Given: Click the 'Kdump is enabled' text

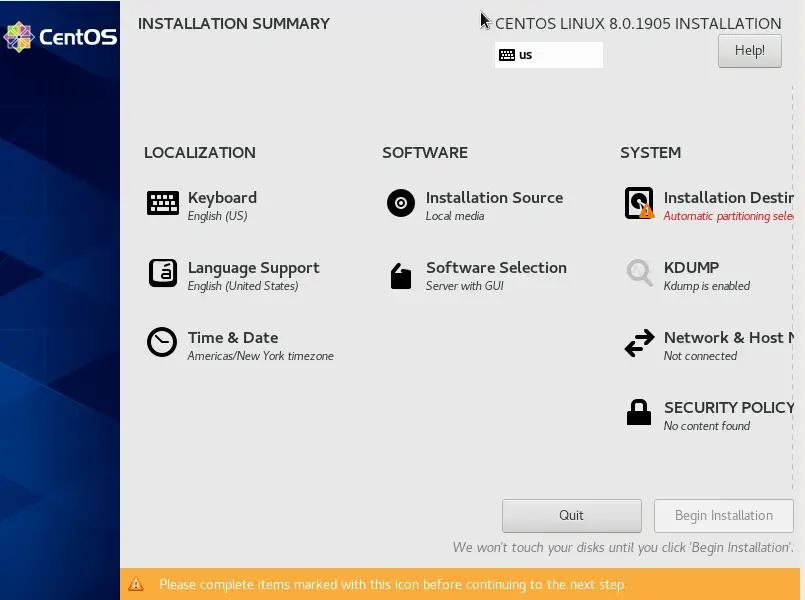Looking at the screenshot, I should tap(707, 286).
